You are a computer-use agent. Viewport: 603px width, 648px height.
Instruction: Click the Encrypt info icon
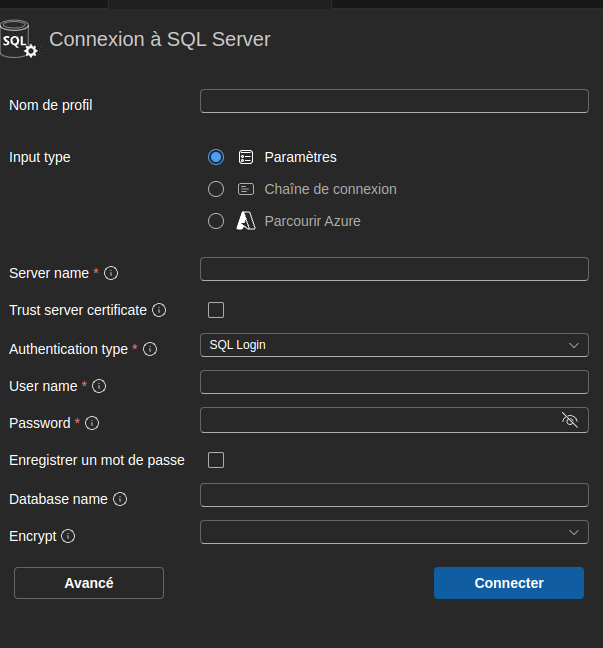(68, 536)
